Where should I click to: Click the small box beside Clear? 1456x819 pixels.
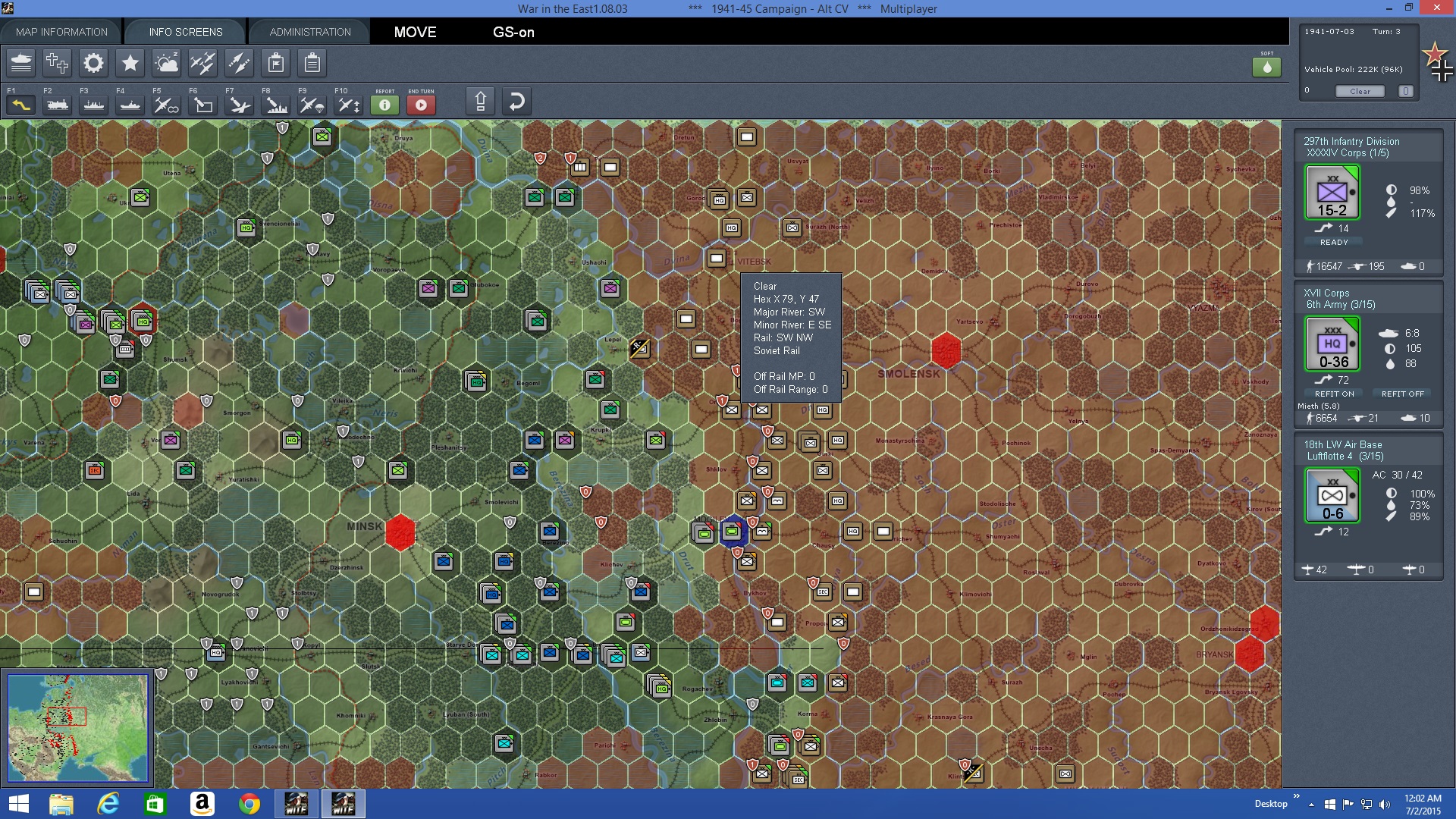[x=1406, y=91]
